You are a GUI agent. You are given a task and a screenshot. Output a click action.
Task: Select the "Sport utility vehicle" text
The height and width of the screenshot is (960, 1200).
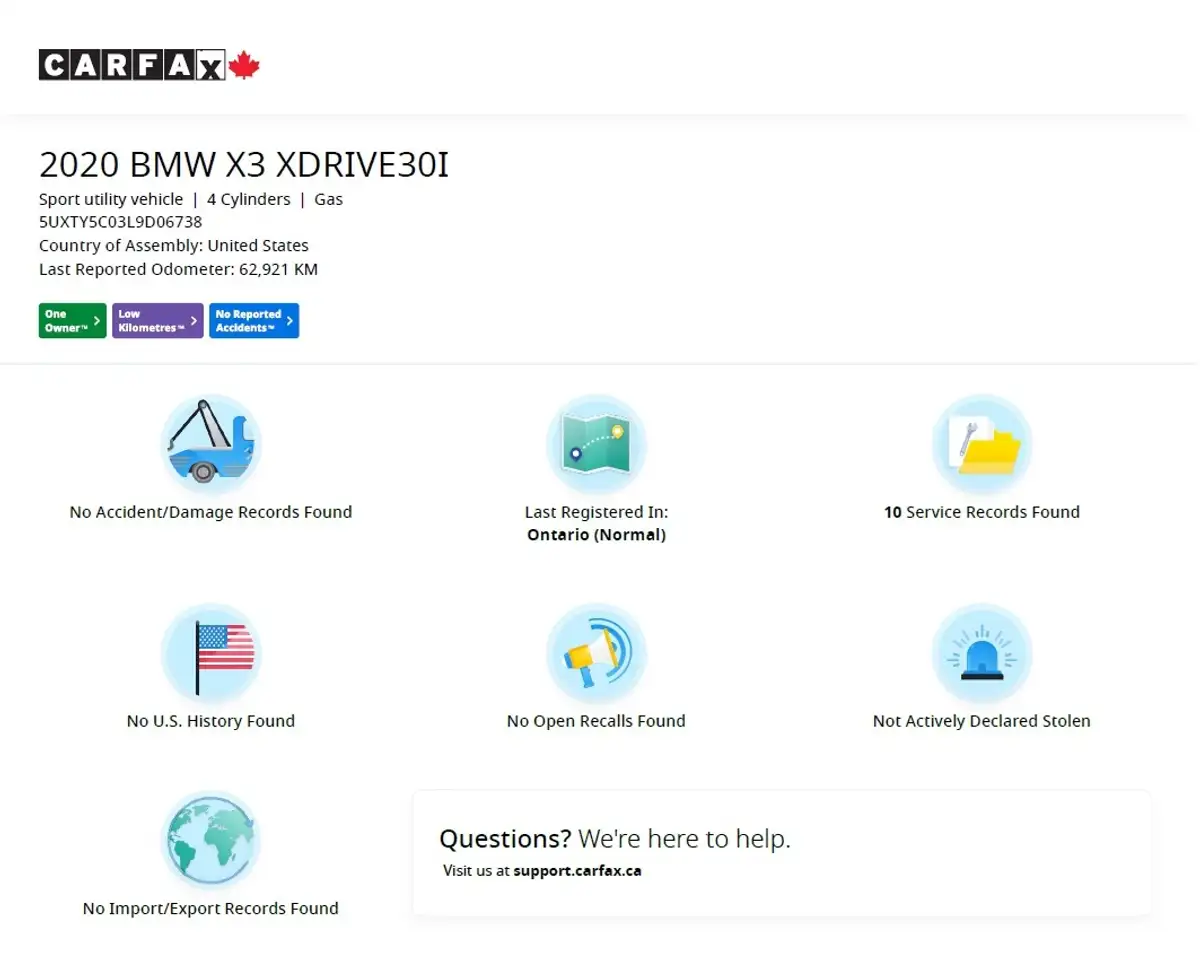(x=111, y=199)
